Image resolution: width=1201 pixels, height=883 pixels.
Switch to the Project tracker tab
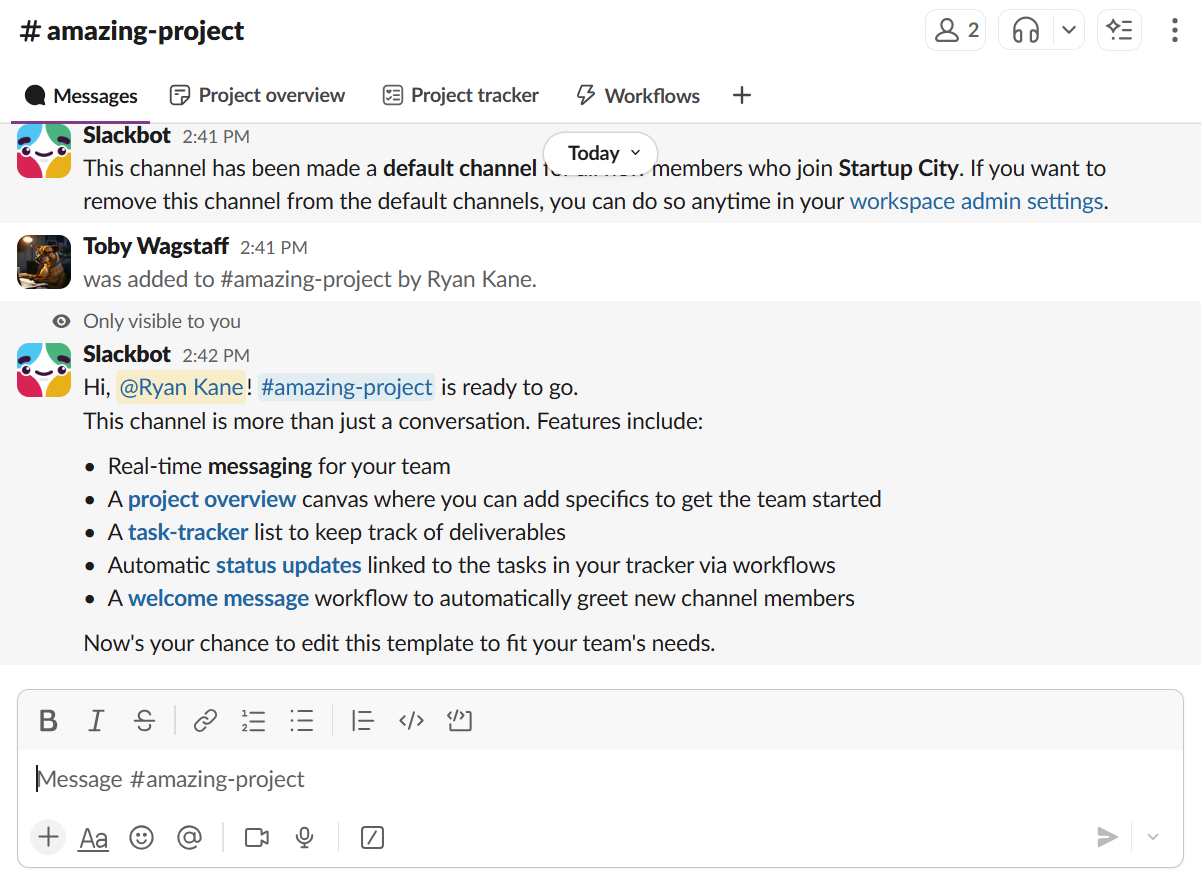(461, 95)
